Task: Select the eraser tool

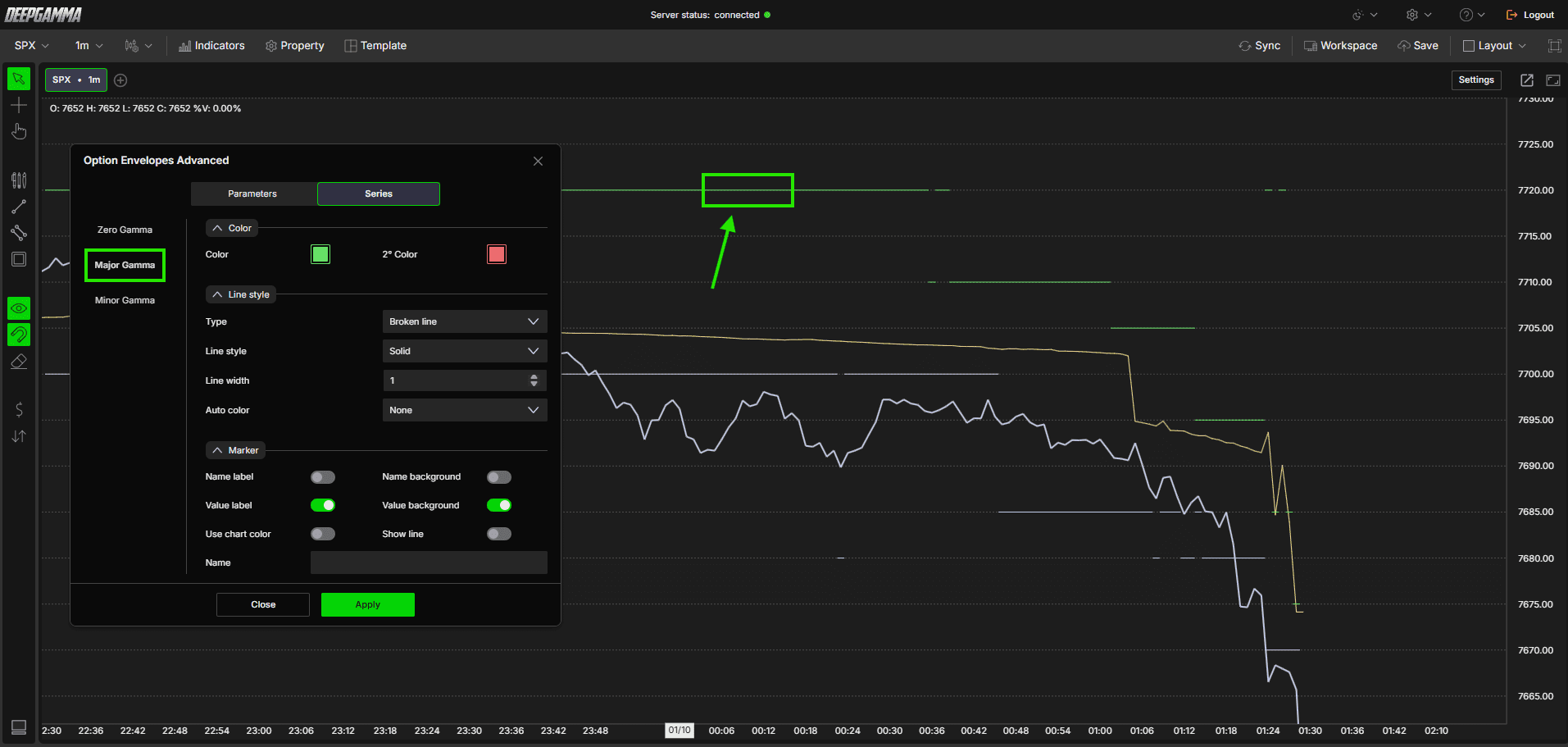Action: tap(19, 361)
